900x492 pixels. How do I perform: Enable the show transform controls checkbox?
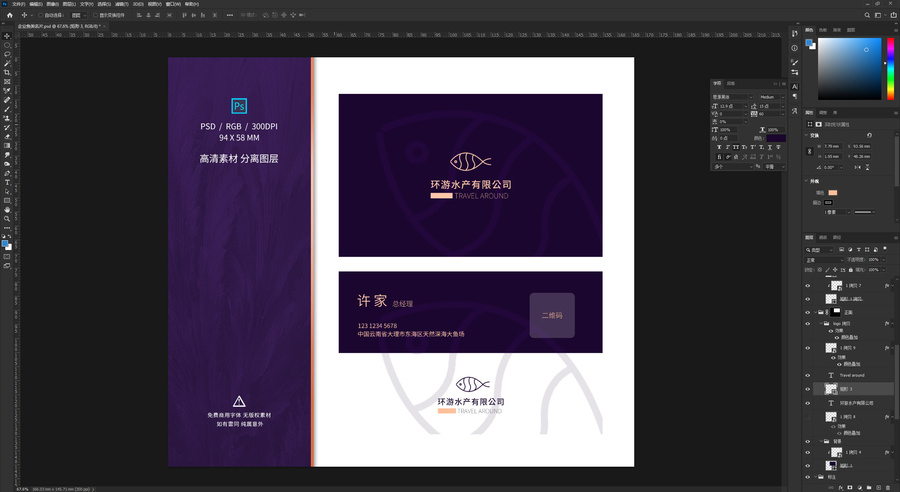coord(95,15)
